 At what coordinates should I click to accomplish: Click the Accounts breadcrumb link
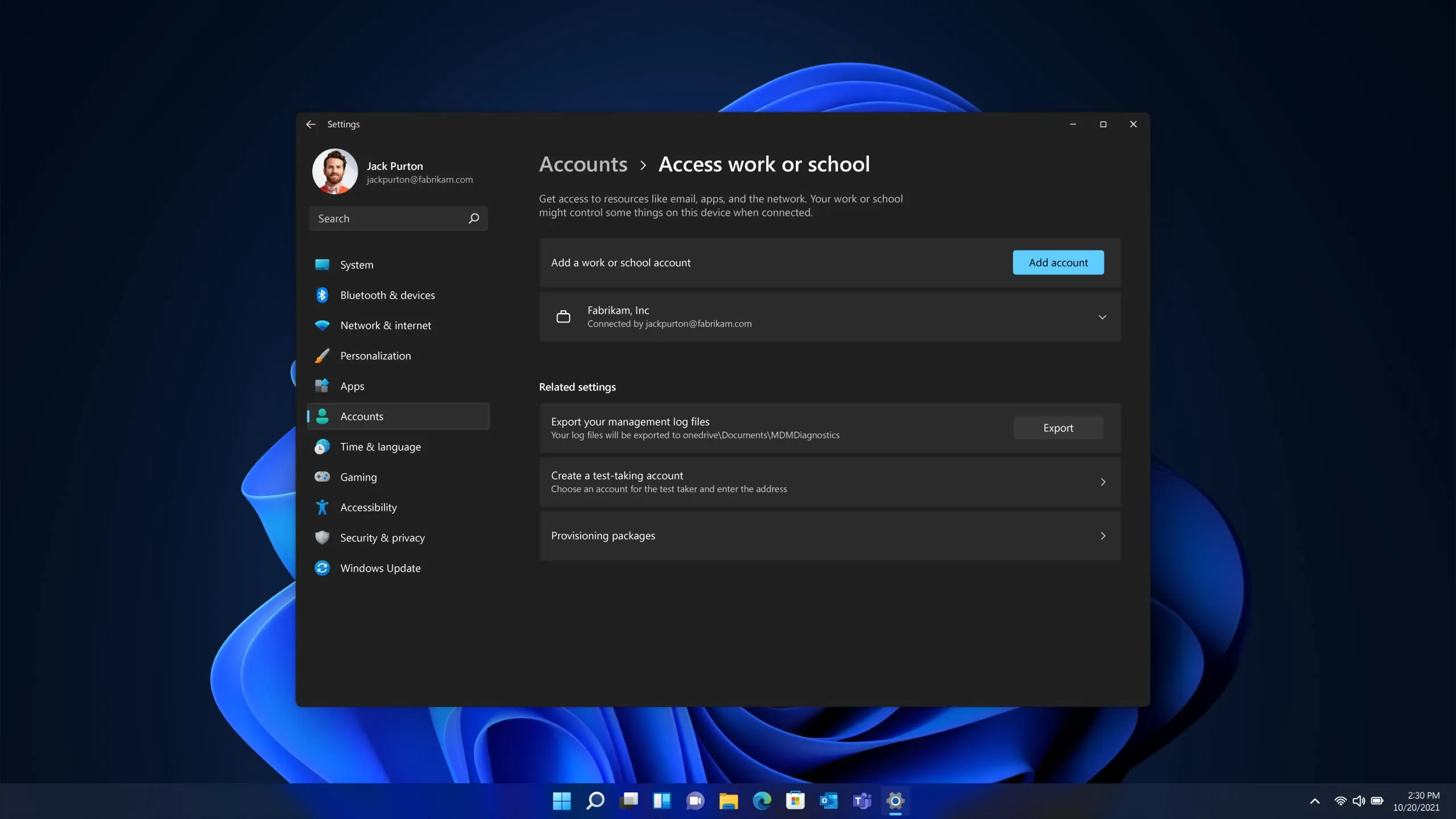(583, 164)
